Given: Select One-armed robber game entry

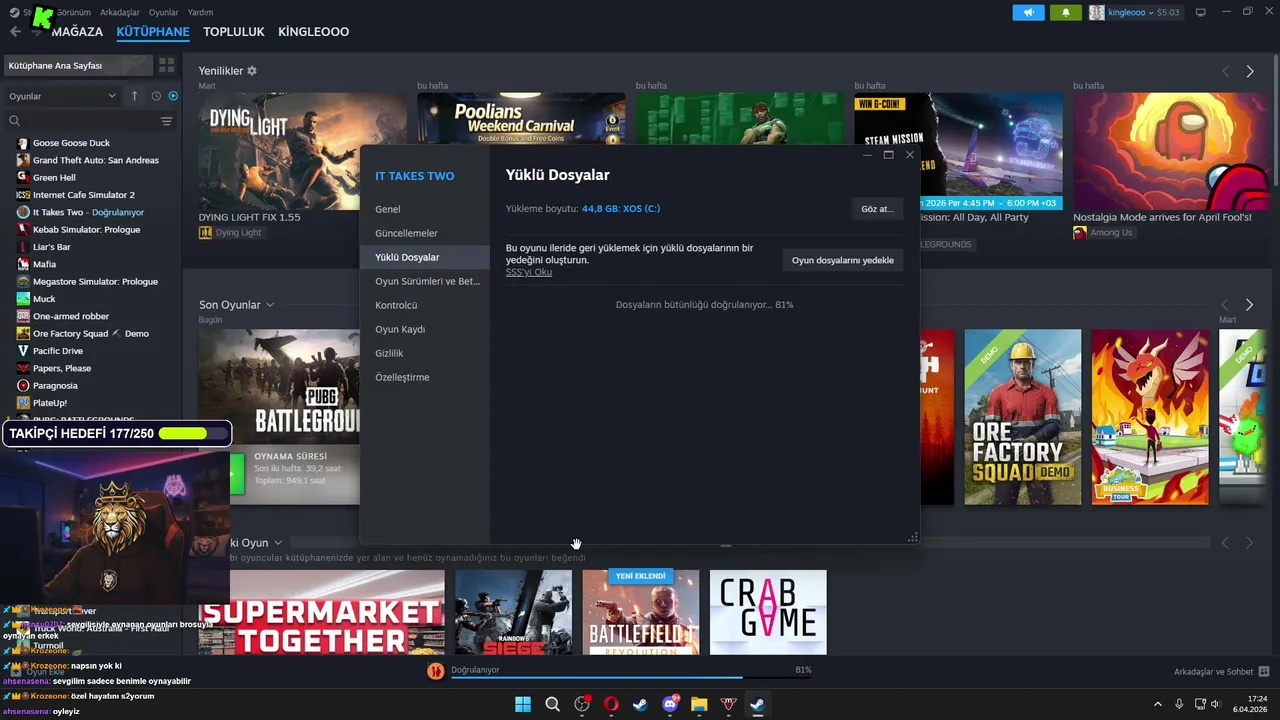Looking at the screenshot, I should pos(71,316).
